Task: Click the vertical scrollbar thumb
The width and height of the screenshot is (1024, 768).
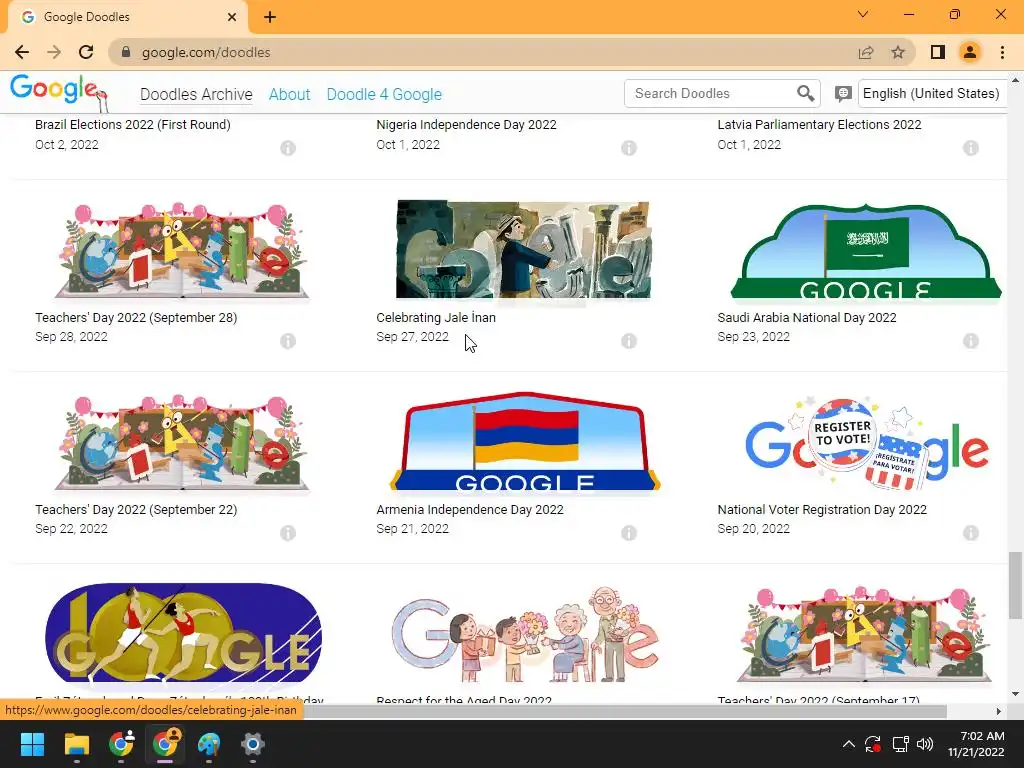Action: coord(1015,586)
